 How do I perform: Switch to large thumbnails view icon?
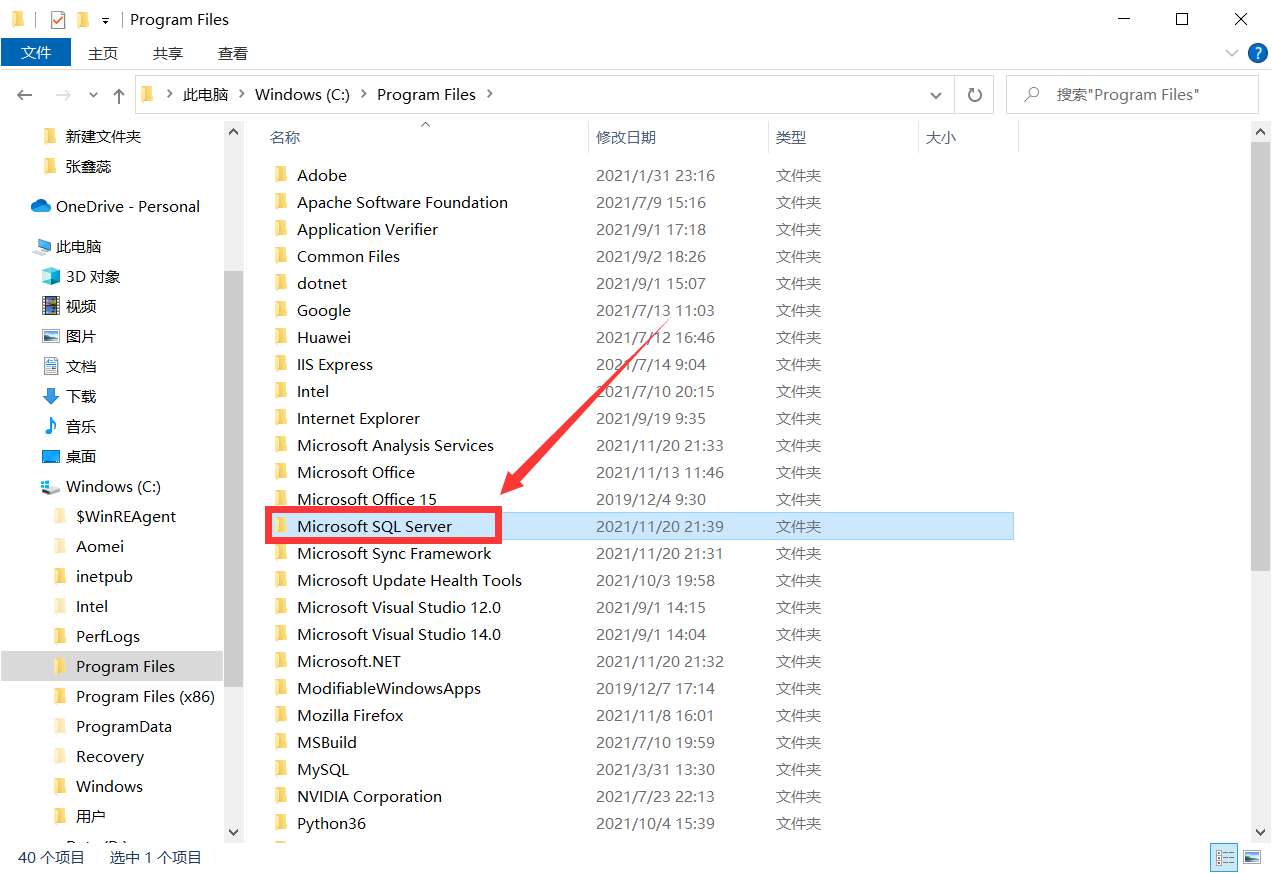coord(1251,857)
